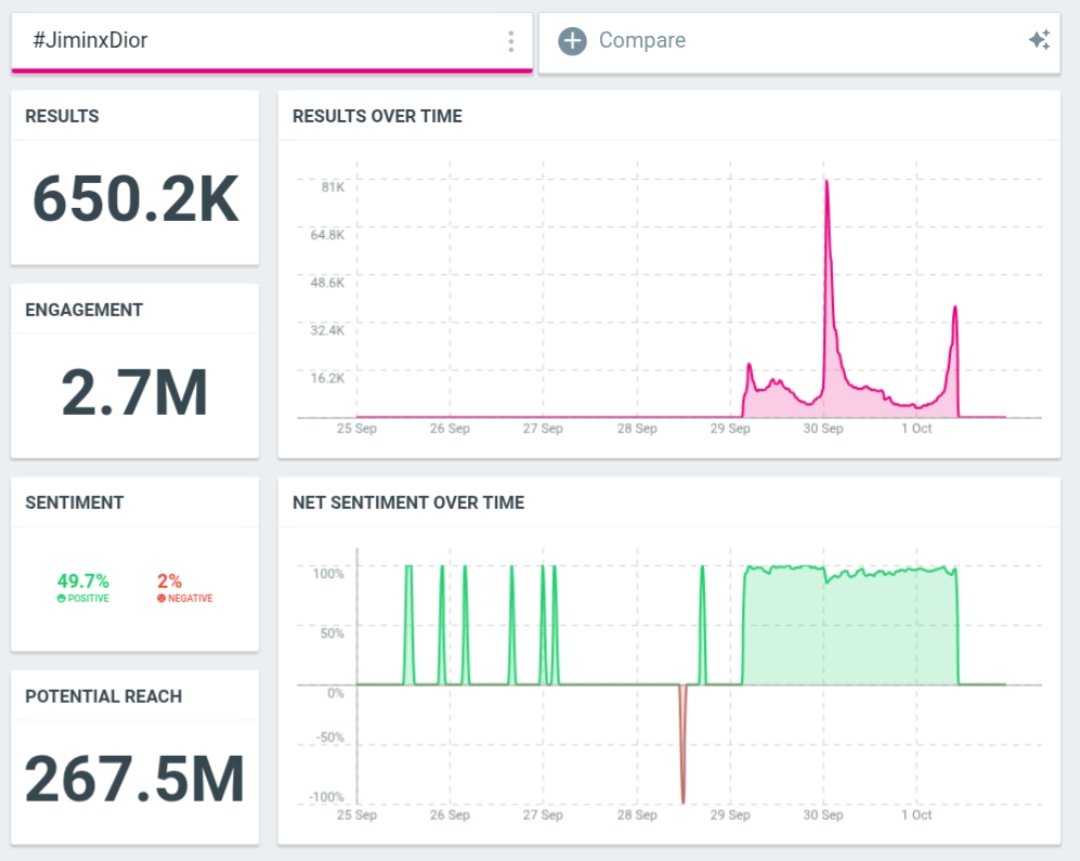Viewport: 1080px width, 861px height.
Task: Click the 81K axis label in results chart
Action: [x=333, y=187]
